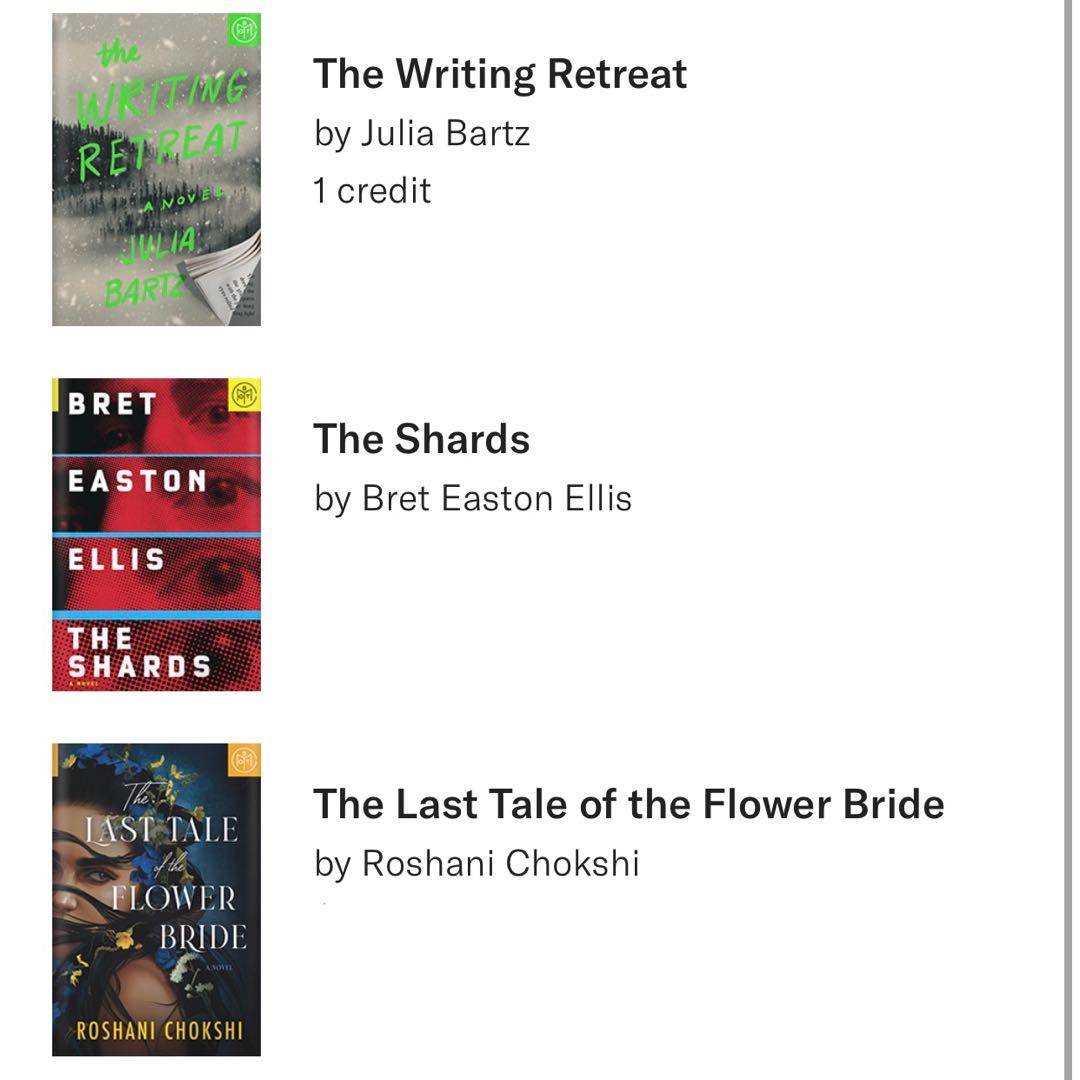
Task: Open The Writing Retreat title link
Action: [x=500, y=74]
